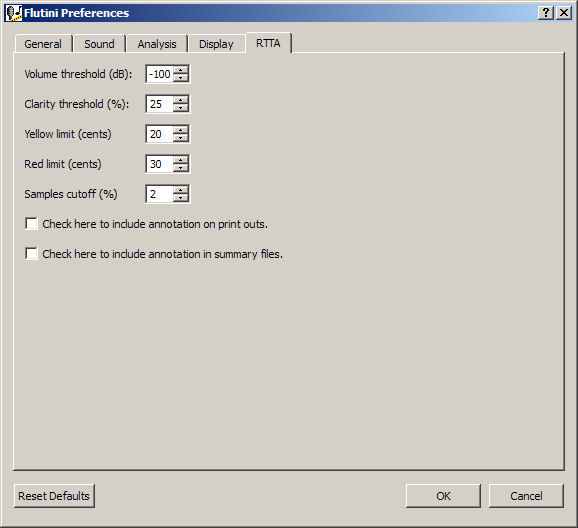This screenshot has width=578, height=528.
Task: Go to the Display tab
Action: click(x=216, y=44)
